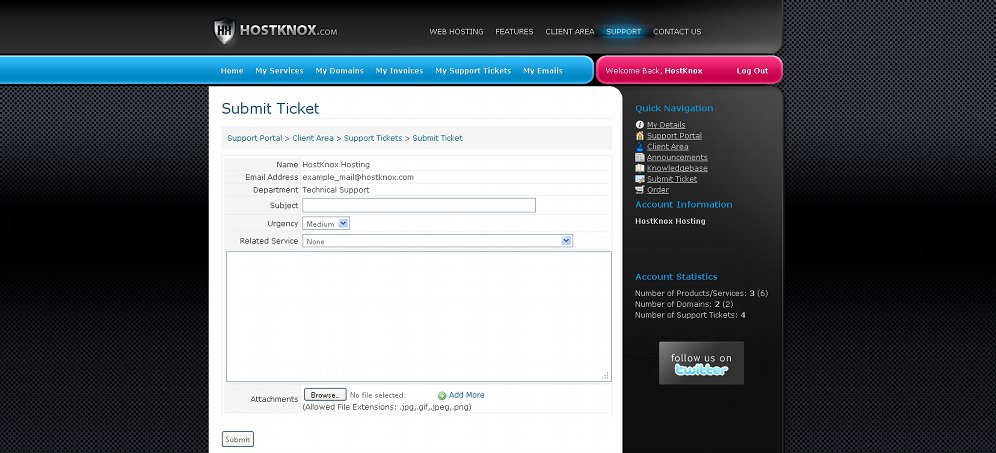Screen dimensions: 996x453
Task: Click the Number of Support Tickets: 4 line
Action: click(690, 314)
